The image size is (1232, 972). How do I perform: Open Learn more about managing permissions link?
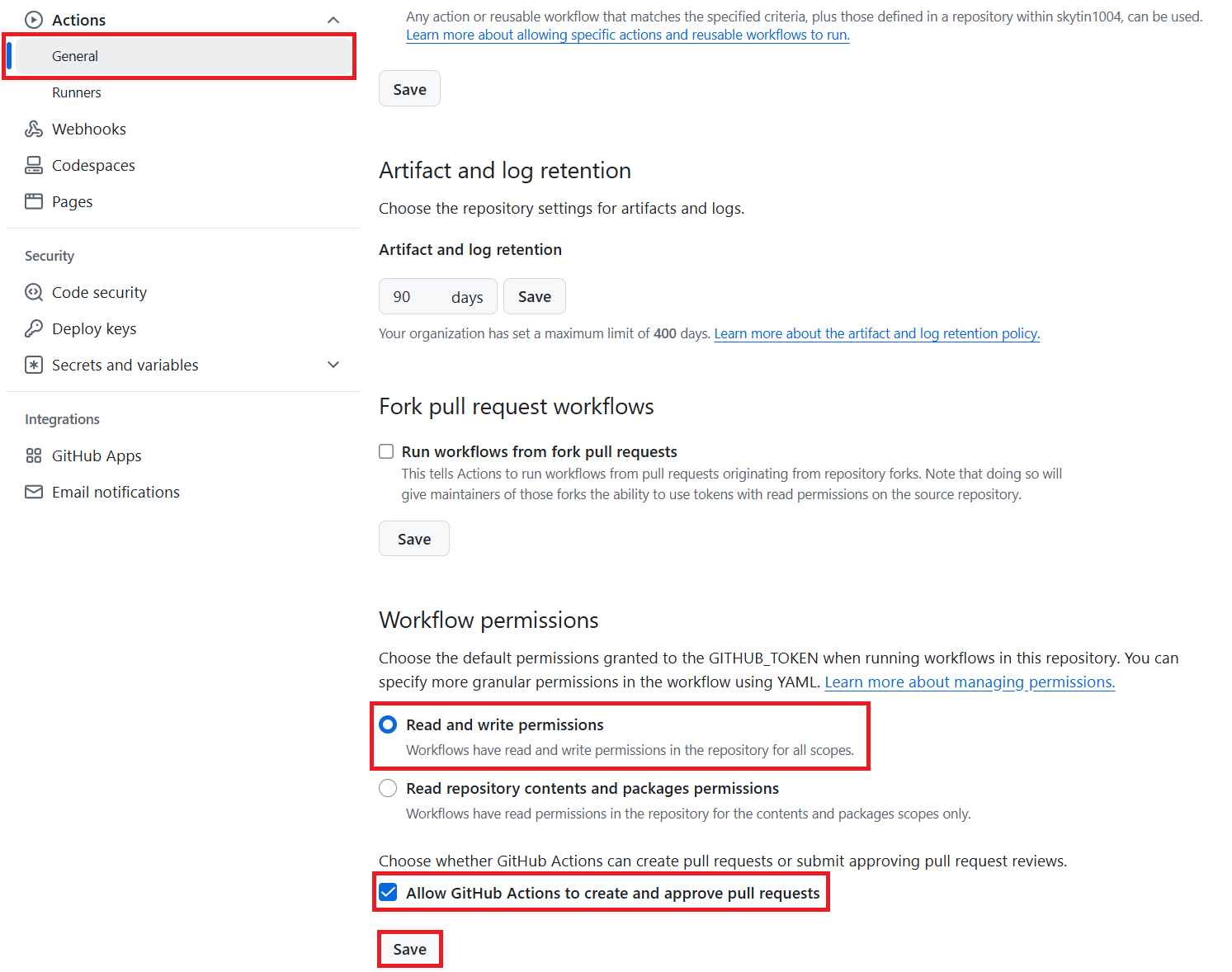[970, 682]
